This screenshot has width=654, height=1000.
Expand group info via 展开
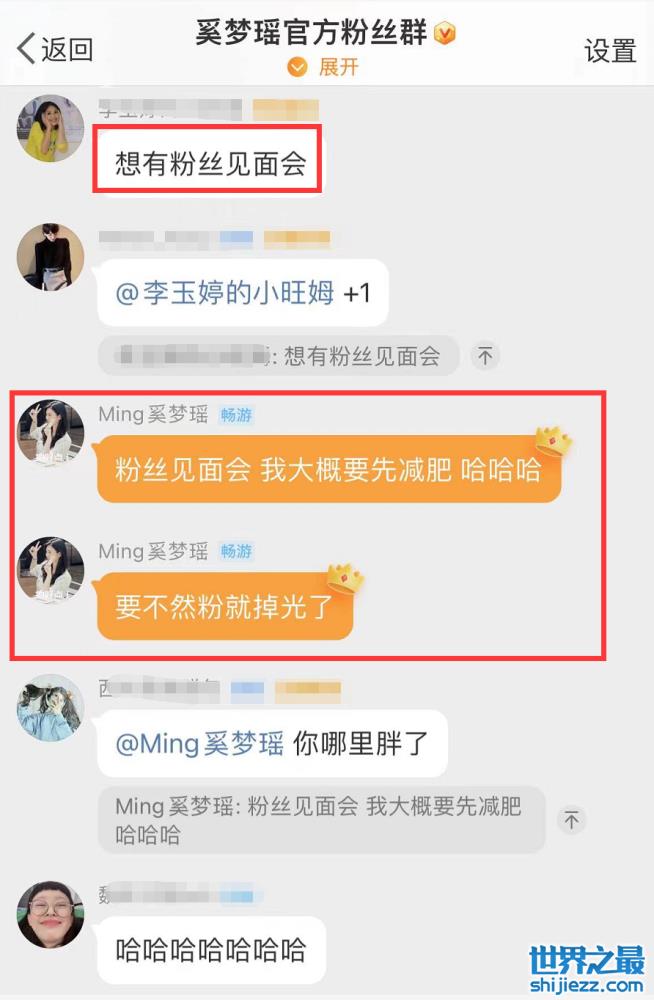click(x=323, y=67)
